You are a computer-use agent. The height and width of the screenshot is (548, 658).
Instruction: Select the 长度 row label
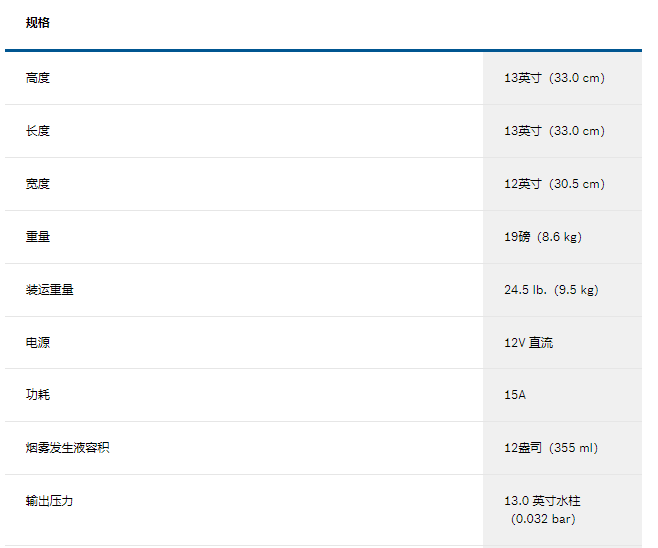tap(38, 131)
